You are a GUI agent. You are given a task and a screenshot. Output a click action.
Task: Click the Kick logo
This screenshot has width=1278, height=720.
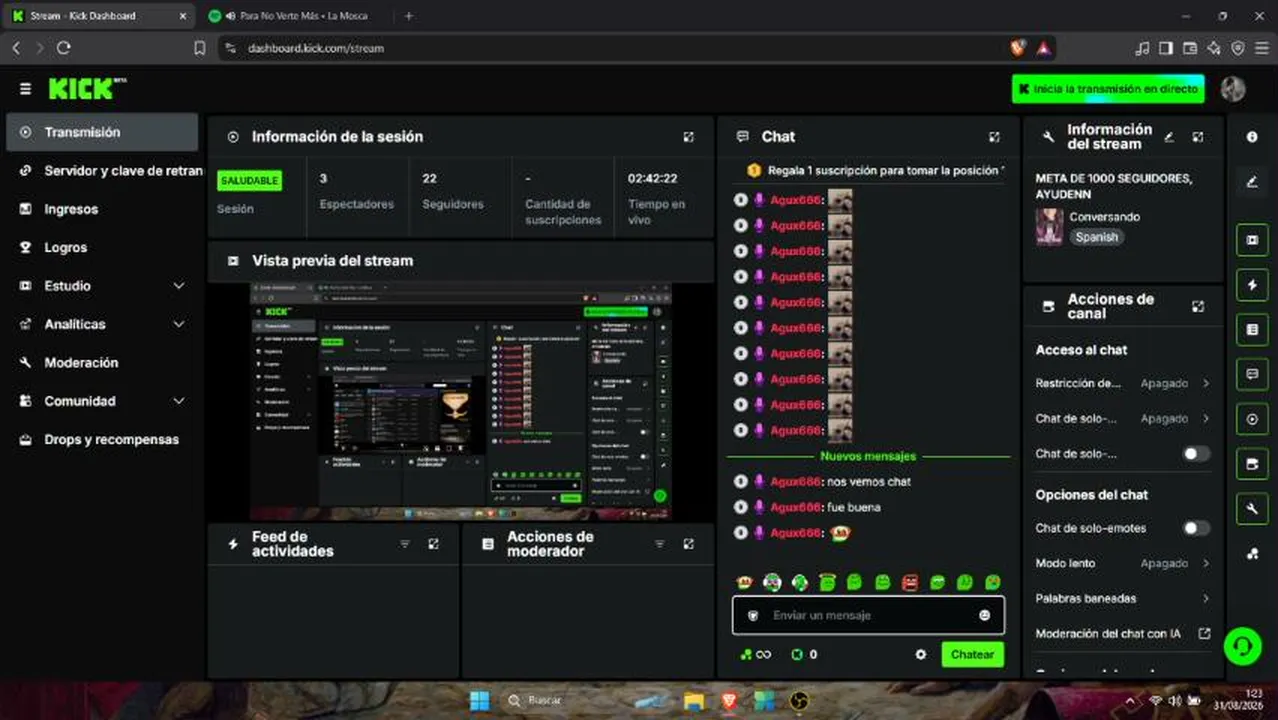click(x=87, y=88)
